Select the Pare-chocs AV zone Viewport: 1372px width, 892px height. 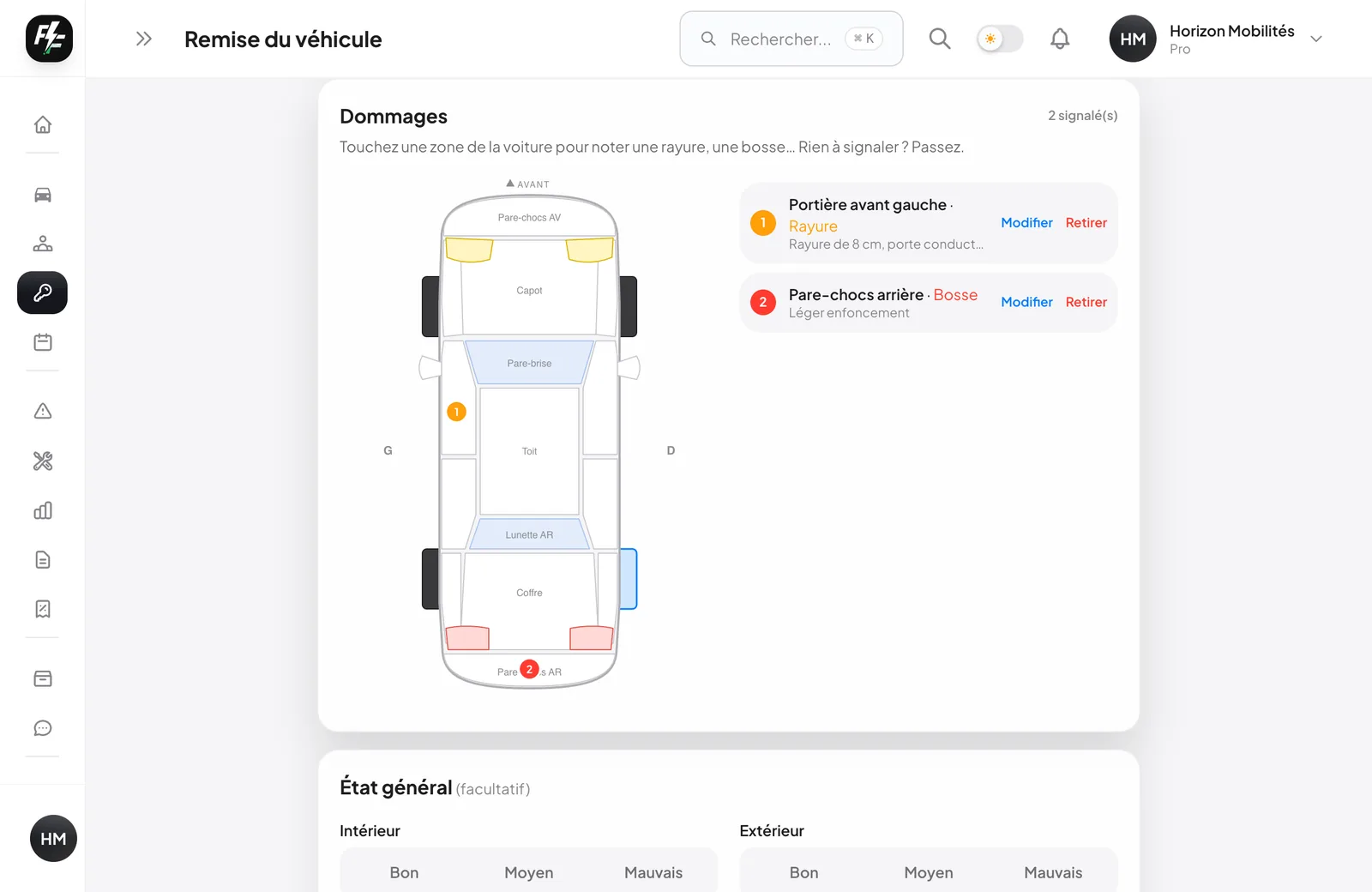(529, 217)
